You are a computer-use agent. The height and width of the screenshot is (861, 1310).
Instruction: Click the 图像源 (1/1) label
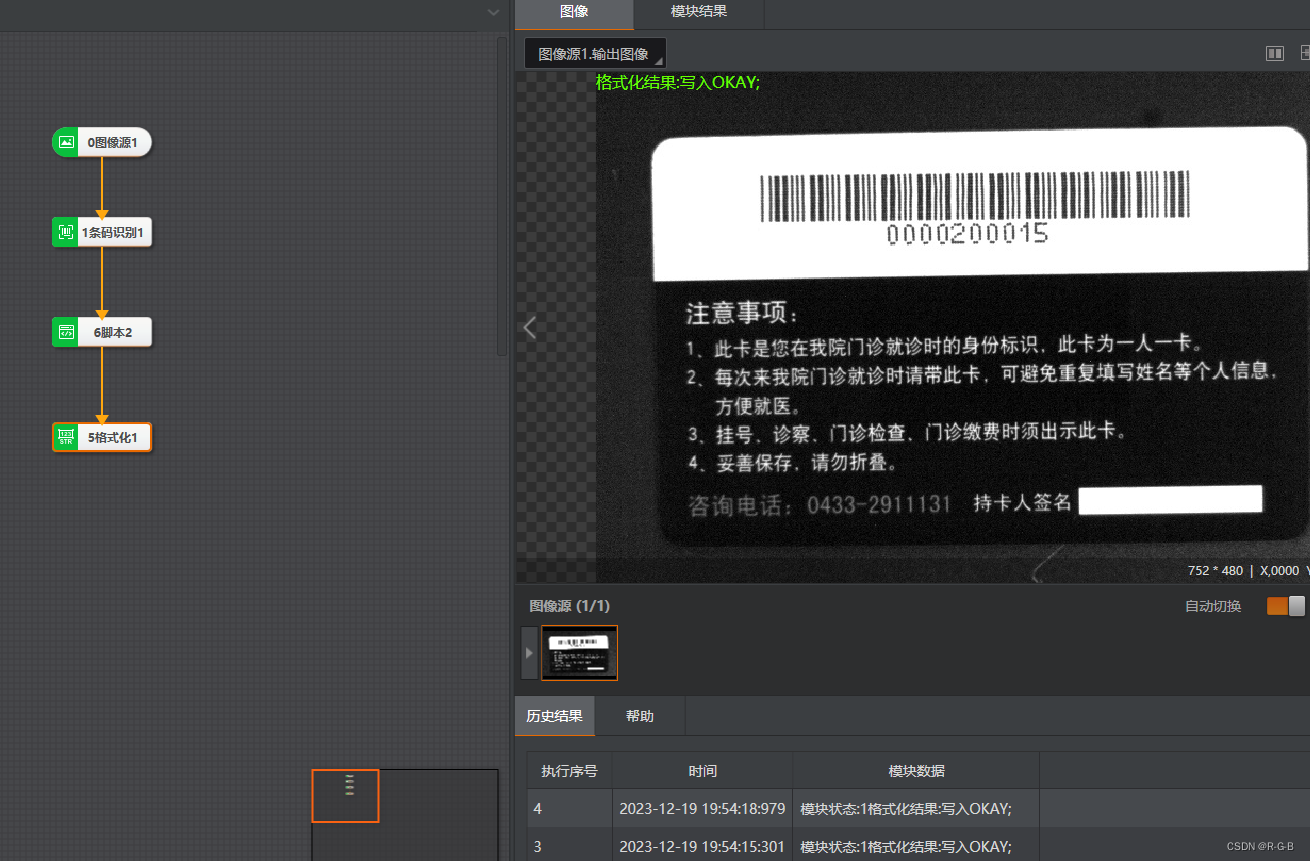pos(570,606)
